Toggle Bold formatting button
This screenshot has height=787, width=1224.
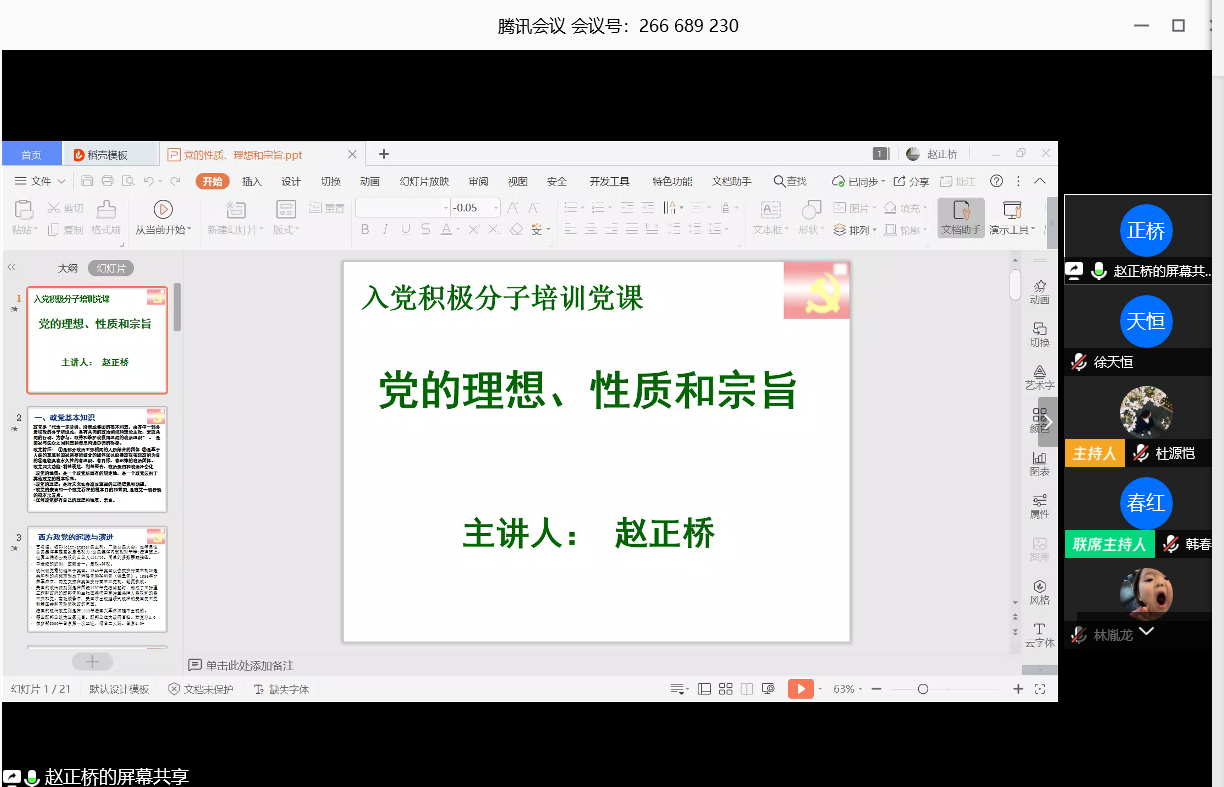[365, 229]
